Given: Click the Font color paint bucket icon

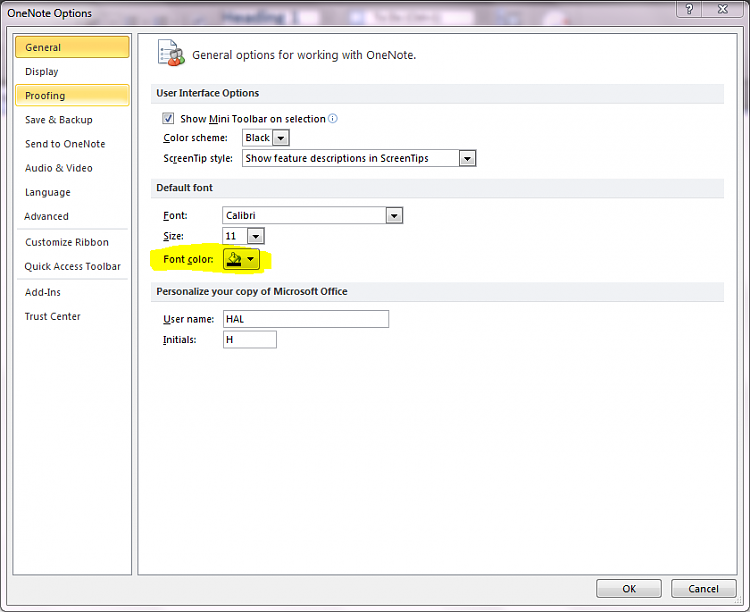Looking at the screenshot, I should (x=234, y=259).
